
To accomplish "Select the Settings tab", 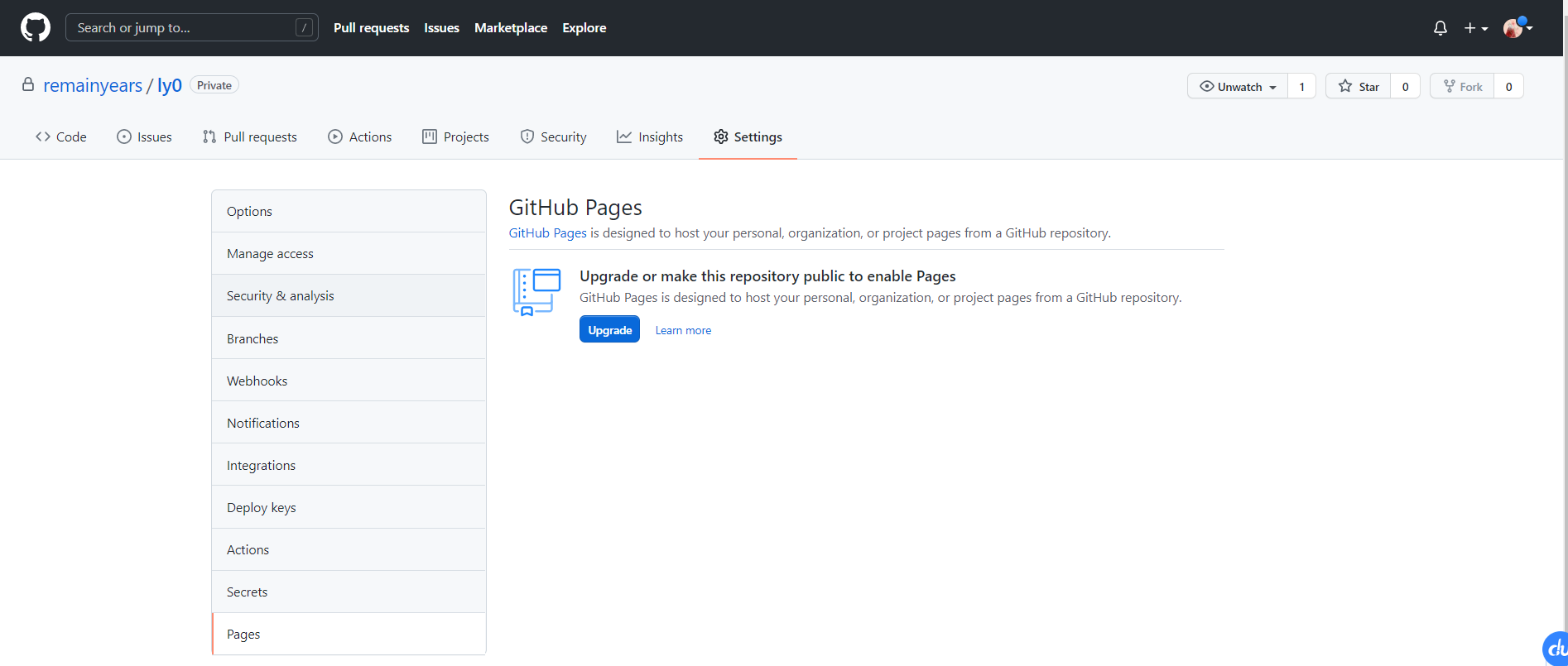I will [748, 137].
